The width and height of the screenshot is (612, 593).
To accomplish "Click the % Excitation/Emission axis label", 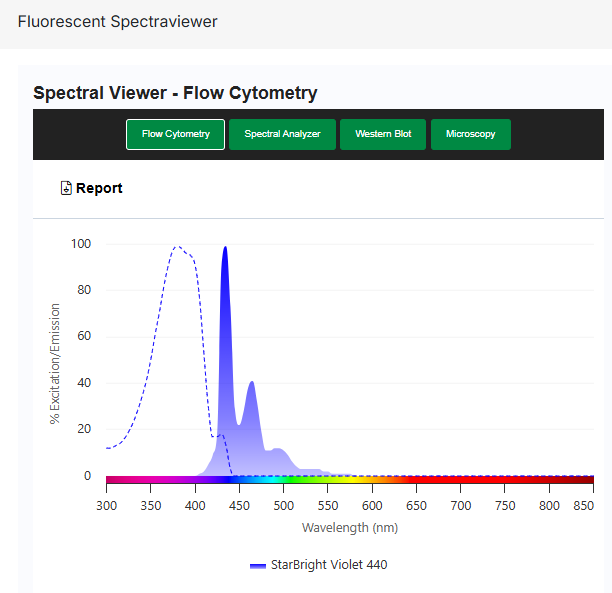I will point(55,364).
